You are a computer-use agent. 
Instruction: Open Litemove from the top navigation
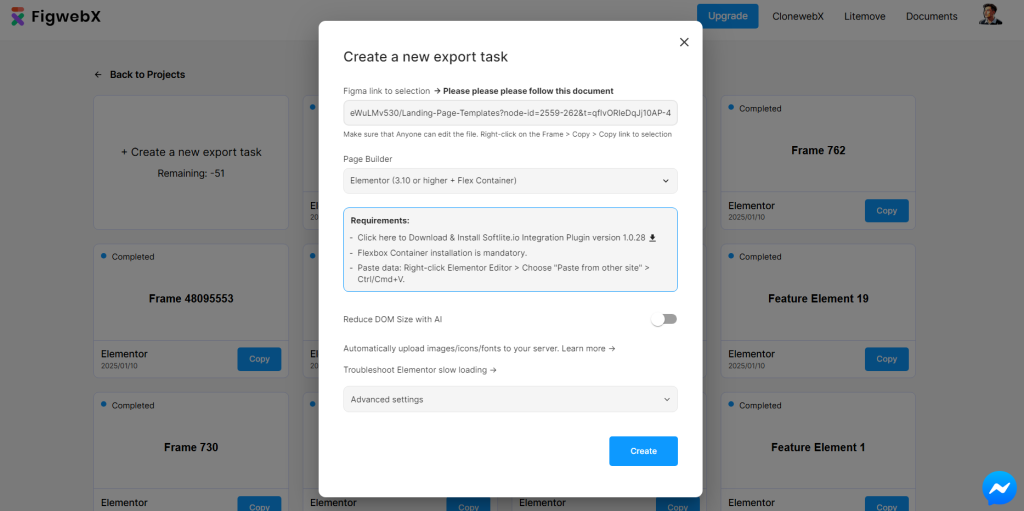tap(865, 16)
